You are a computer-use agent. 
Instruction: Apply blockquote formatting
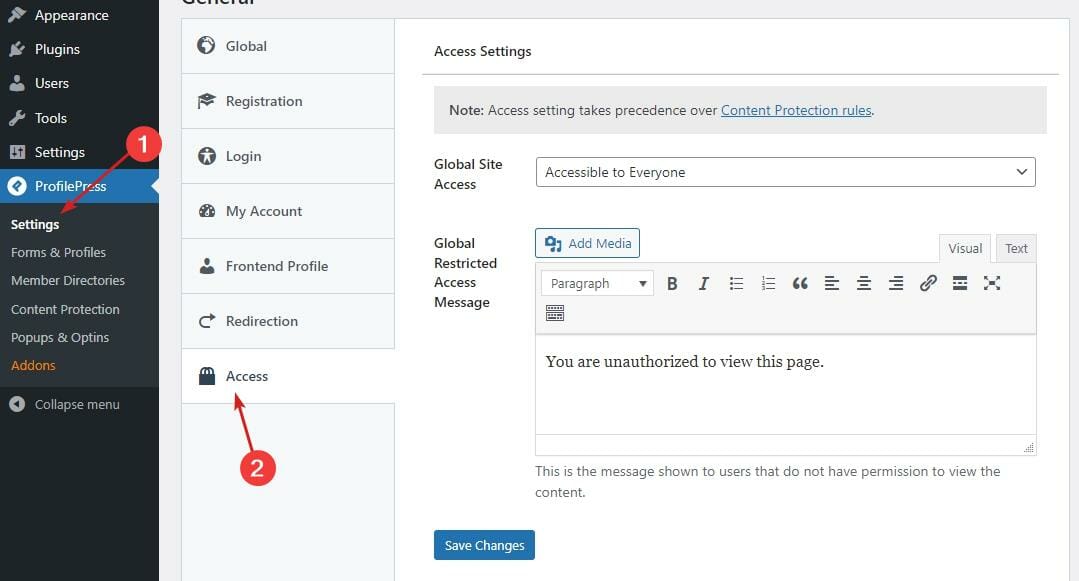(800, 284)
